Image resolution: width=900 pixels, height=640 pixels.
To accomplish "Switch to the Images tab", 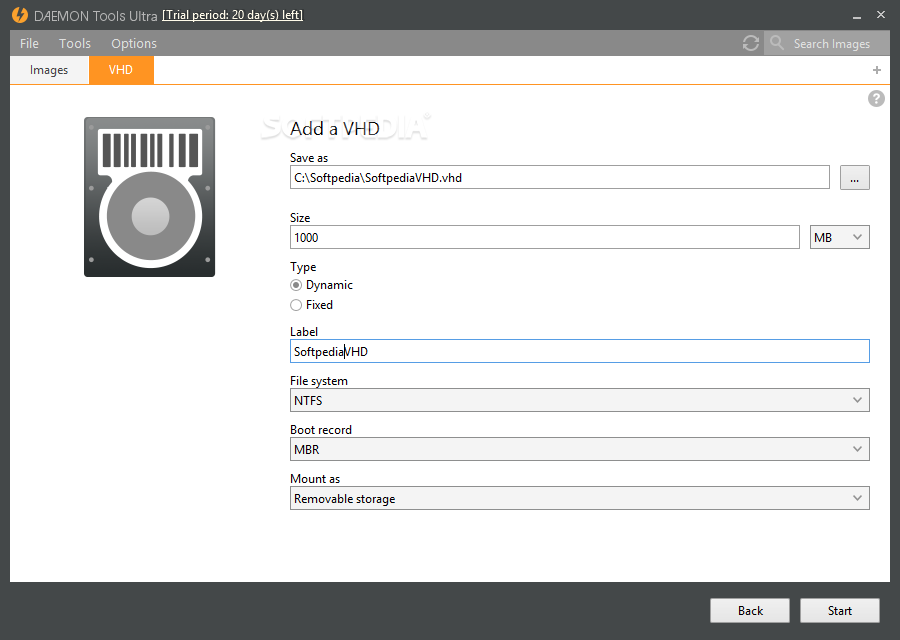I will [49, 70].
